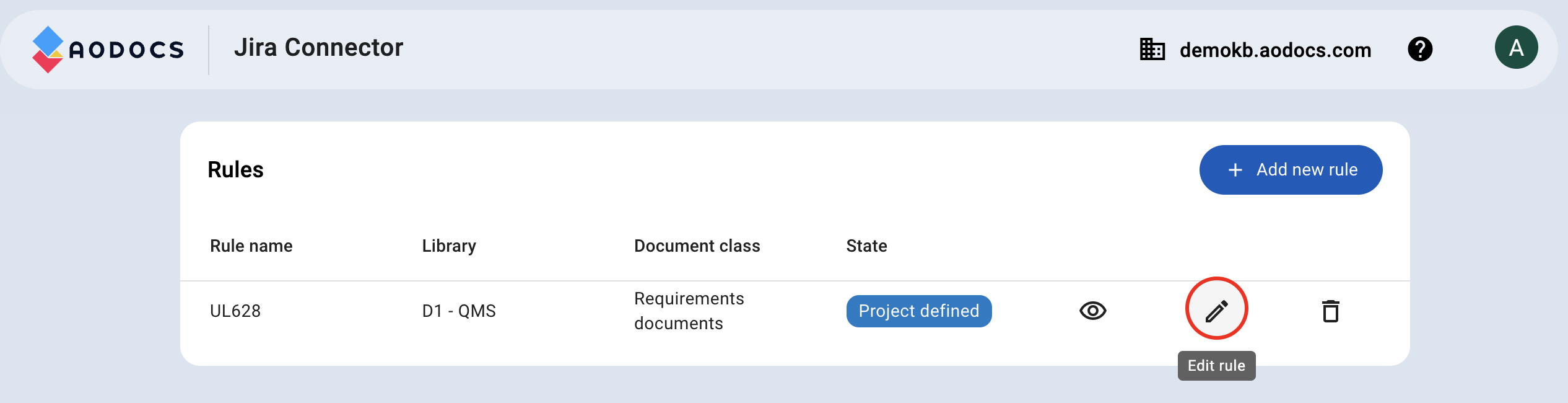Click the pencil Edit rule icon
1568x403 pixels.
point(1216,310)
